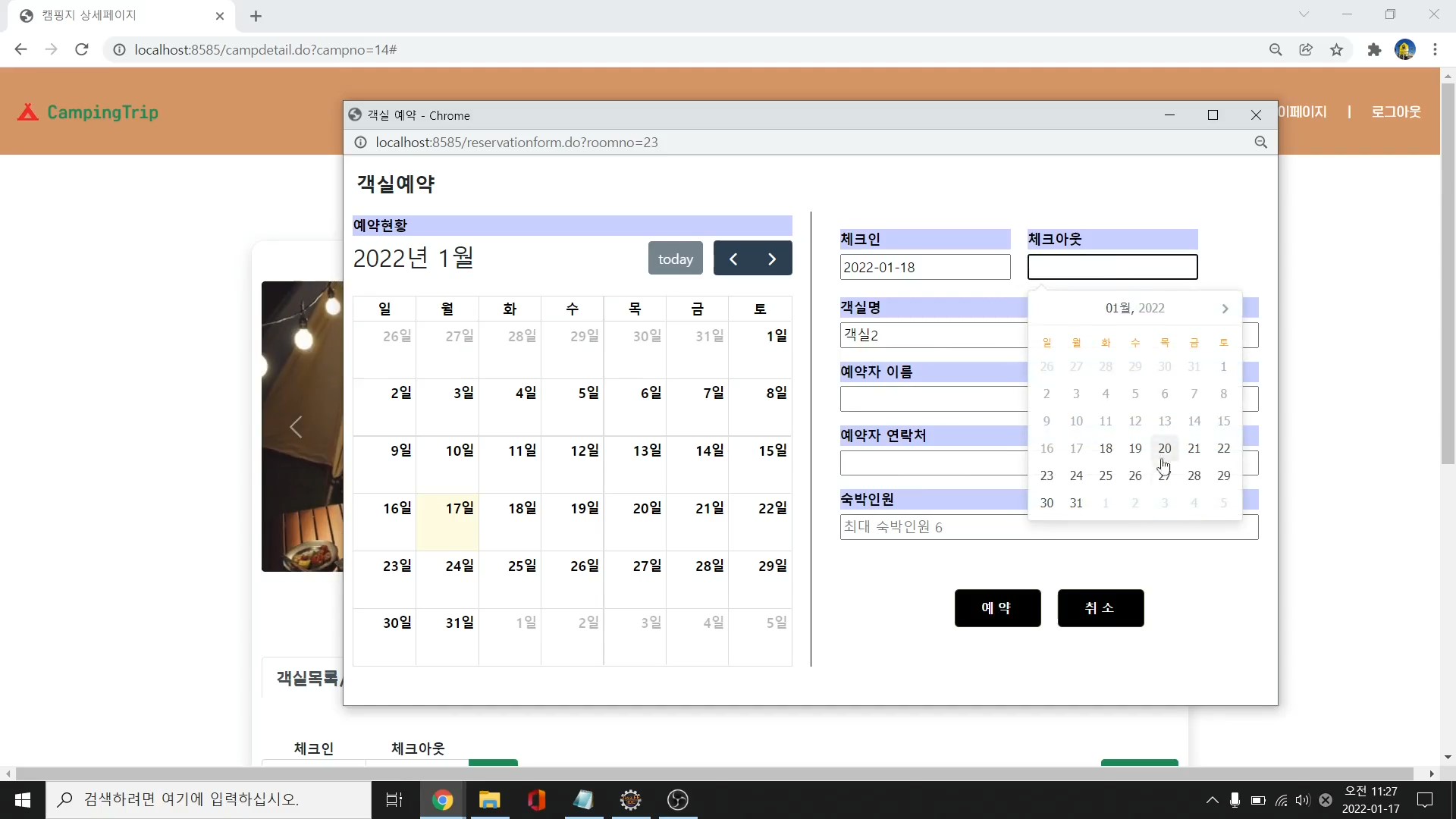Go to next month in reservation calendar
1456x819 pixels.
click(772, 259)
